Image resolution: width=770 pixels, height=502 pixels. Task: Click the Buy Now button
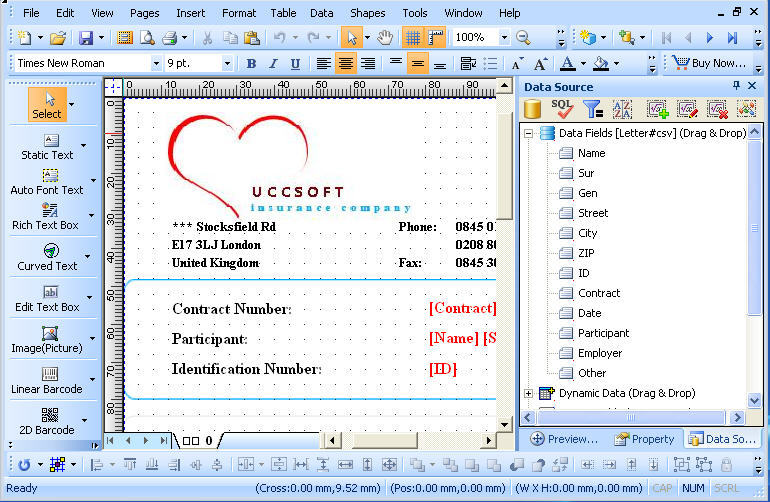tap(709, 63)
